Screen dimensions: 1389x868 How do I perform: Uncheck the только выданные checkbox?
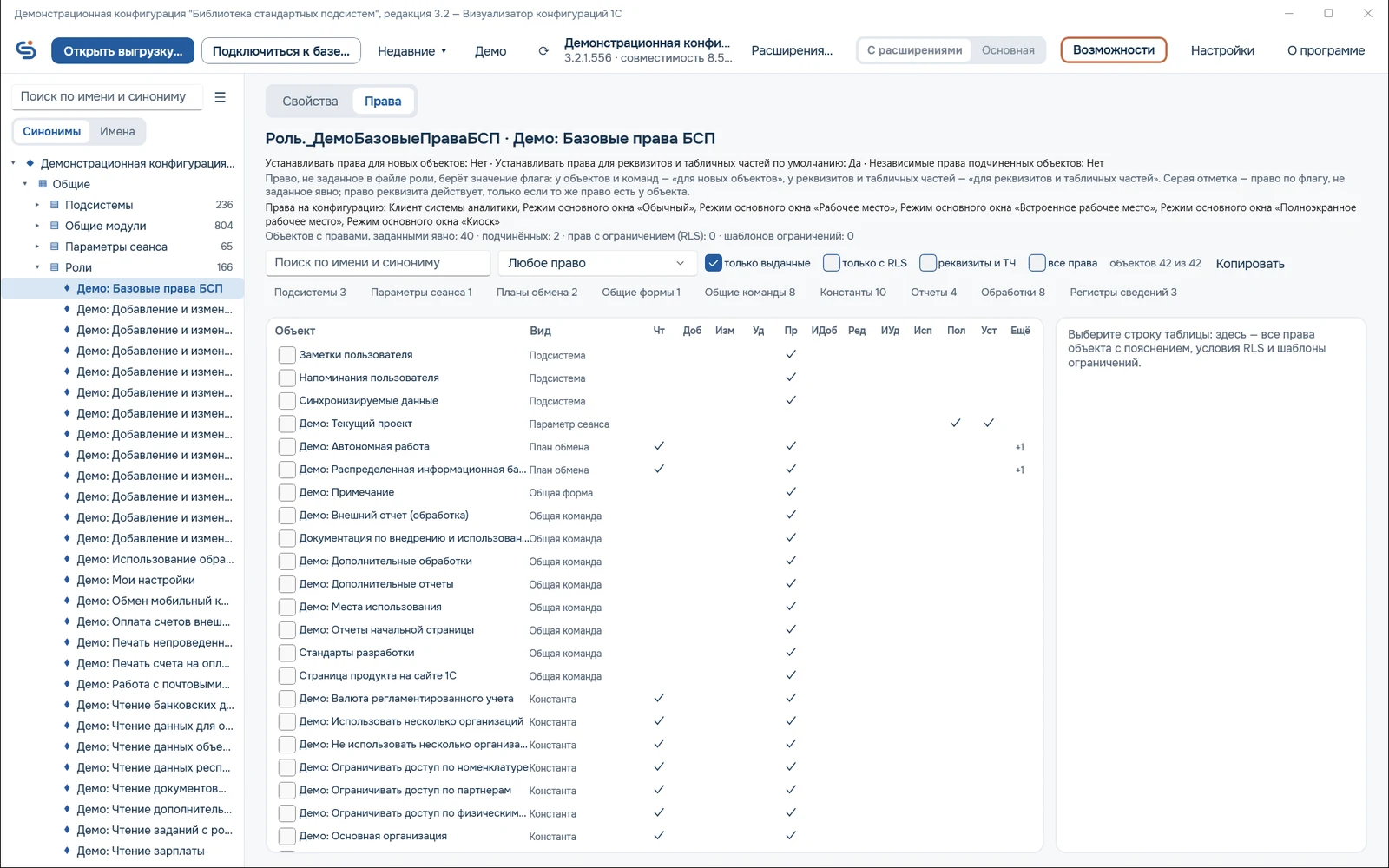click(714, 263)
